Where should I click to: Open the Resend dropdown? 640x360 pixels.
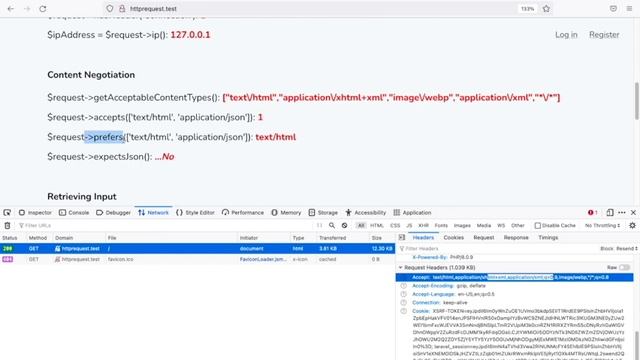pyautogui.click(x=627, y=249)
